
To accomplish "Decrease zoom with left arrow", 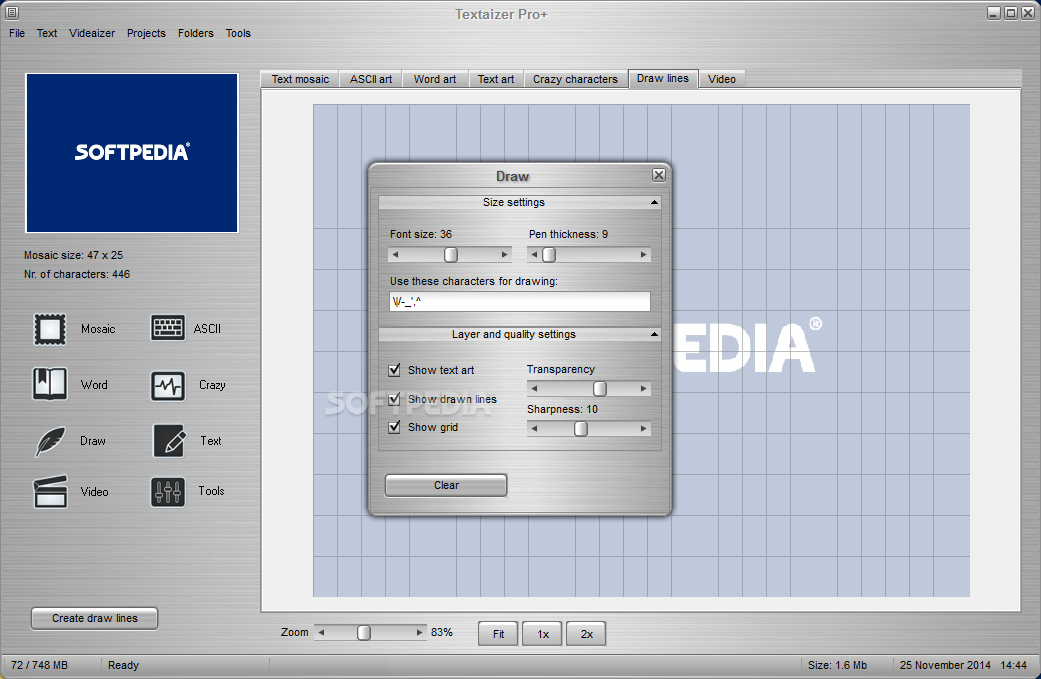I will point(321,633).
